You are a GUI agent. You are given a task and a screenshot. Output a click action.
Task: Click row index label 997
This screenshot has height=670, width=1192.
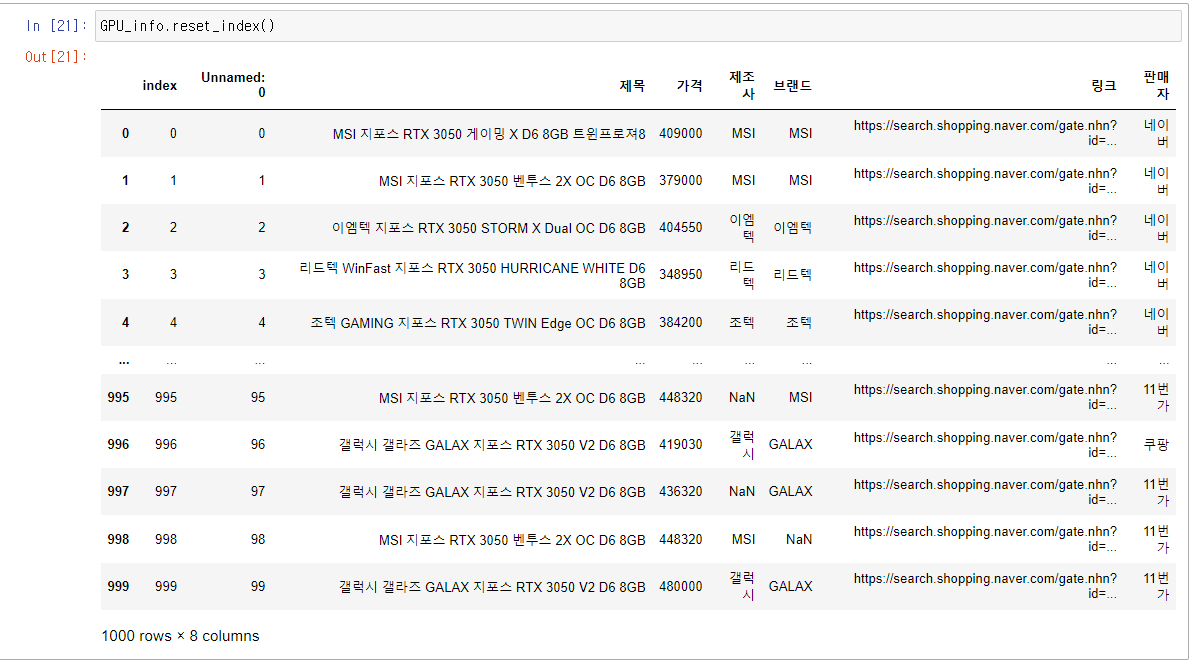pyautogui.click(x=119, y=492)
